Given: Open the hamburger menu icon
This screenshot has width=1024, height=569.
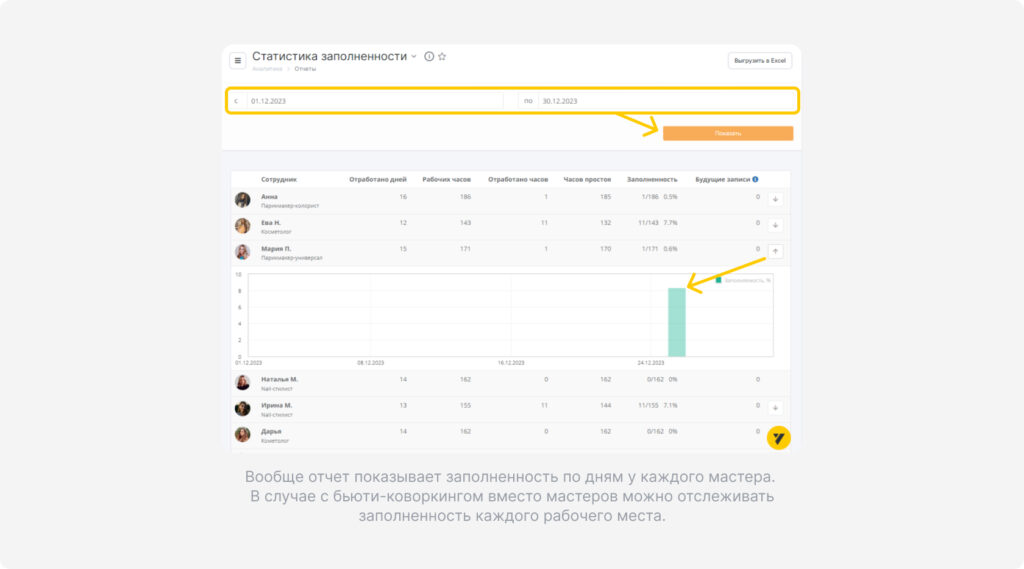Looking at the screenshot, I should pyautogui.click(x=238, y=61).
